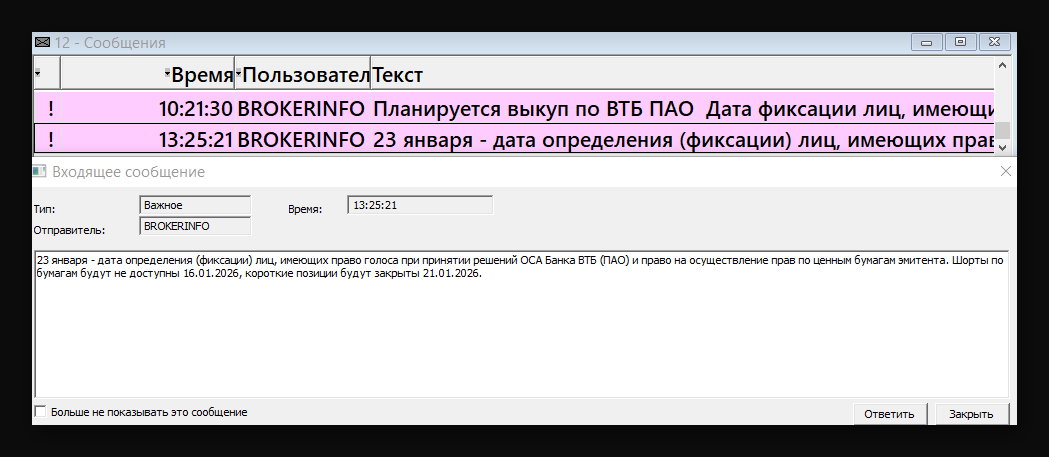Open the Пользователь column filter arrow
Image resolution: width=1049 pixels, height=457 pixels.
pos(238,73)
